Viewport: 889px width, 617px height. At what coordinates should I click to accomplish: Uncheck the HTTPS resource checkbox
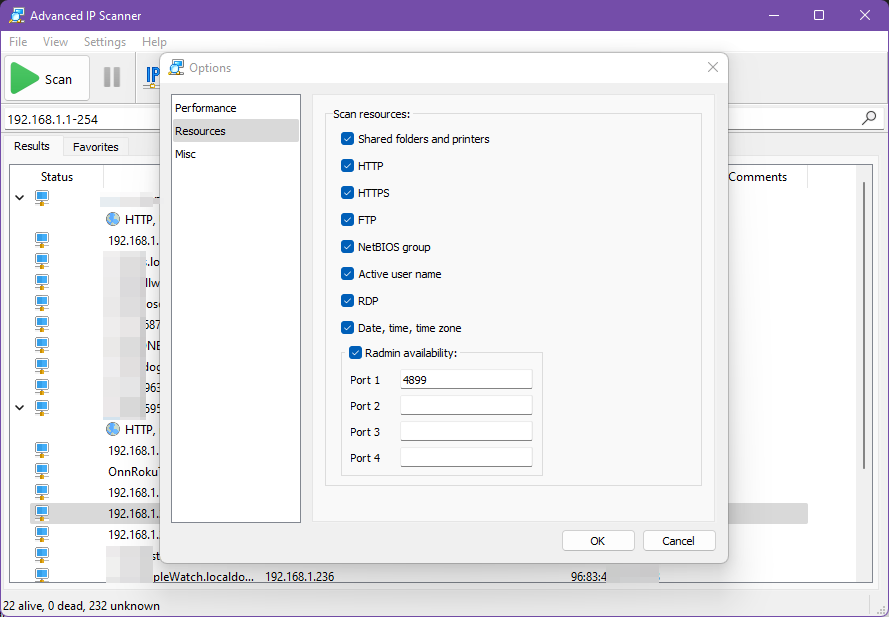tap(348, 193)
